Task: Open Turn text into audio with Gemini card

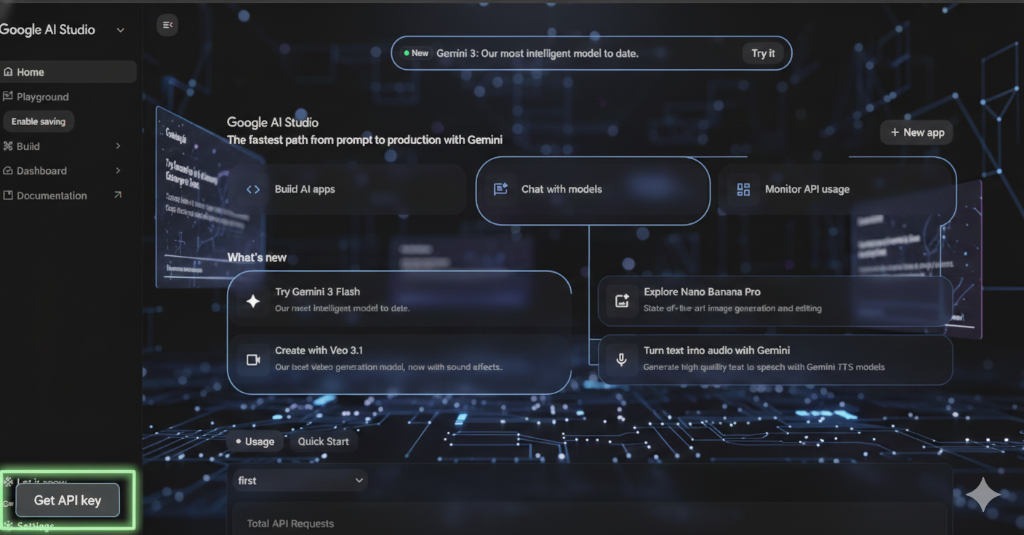Action: click(x=775, y=359)
